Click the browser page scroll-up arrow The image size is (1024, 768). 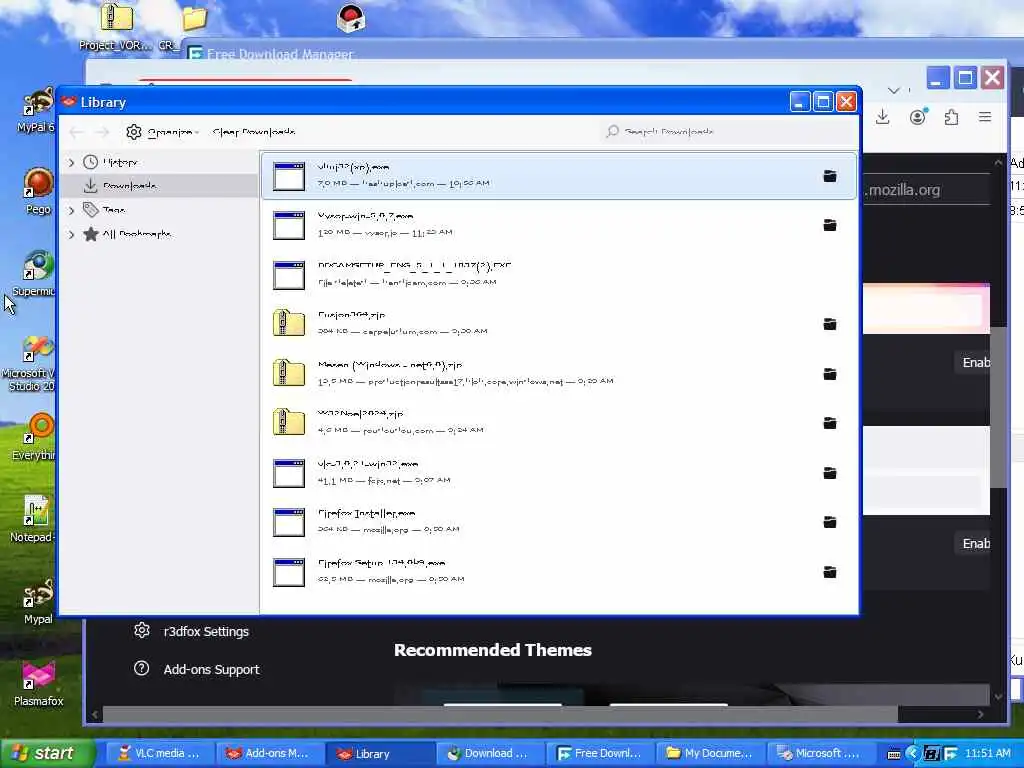(x=998, y=162)
